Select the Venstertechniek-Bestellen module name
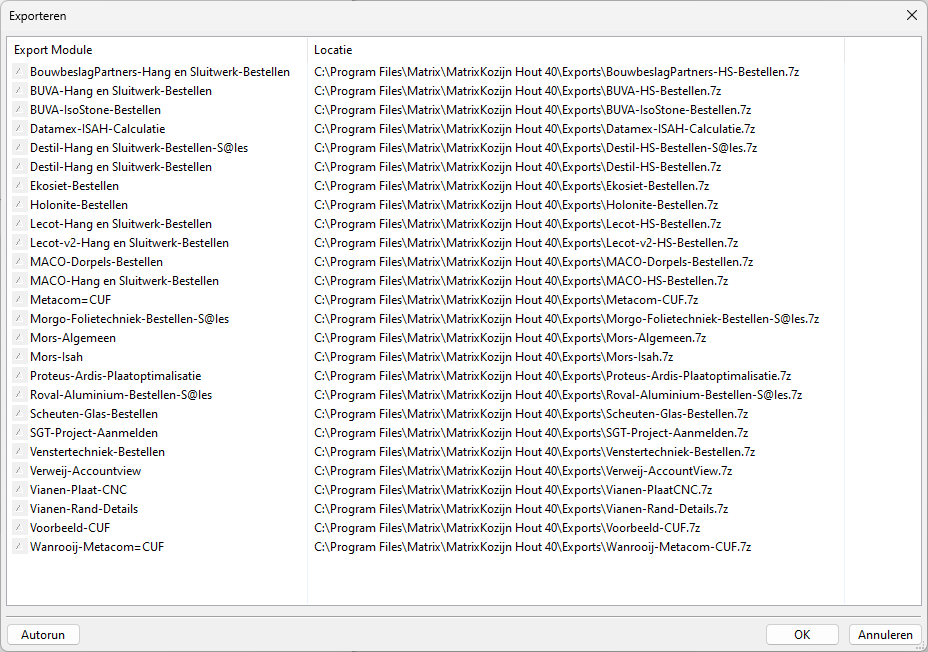This screenshot has height=652, width=928. coord(97,451)
